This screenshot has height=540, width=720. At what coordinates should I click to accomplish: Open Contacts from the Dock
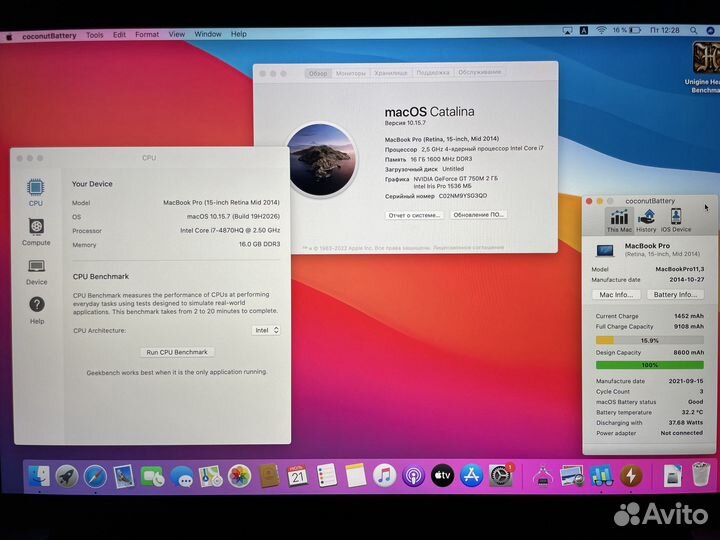[x=269, y=476]
